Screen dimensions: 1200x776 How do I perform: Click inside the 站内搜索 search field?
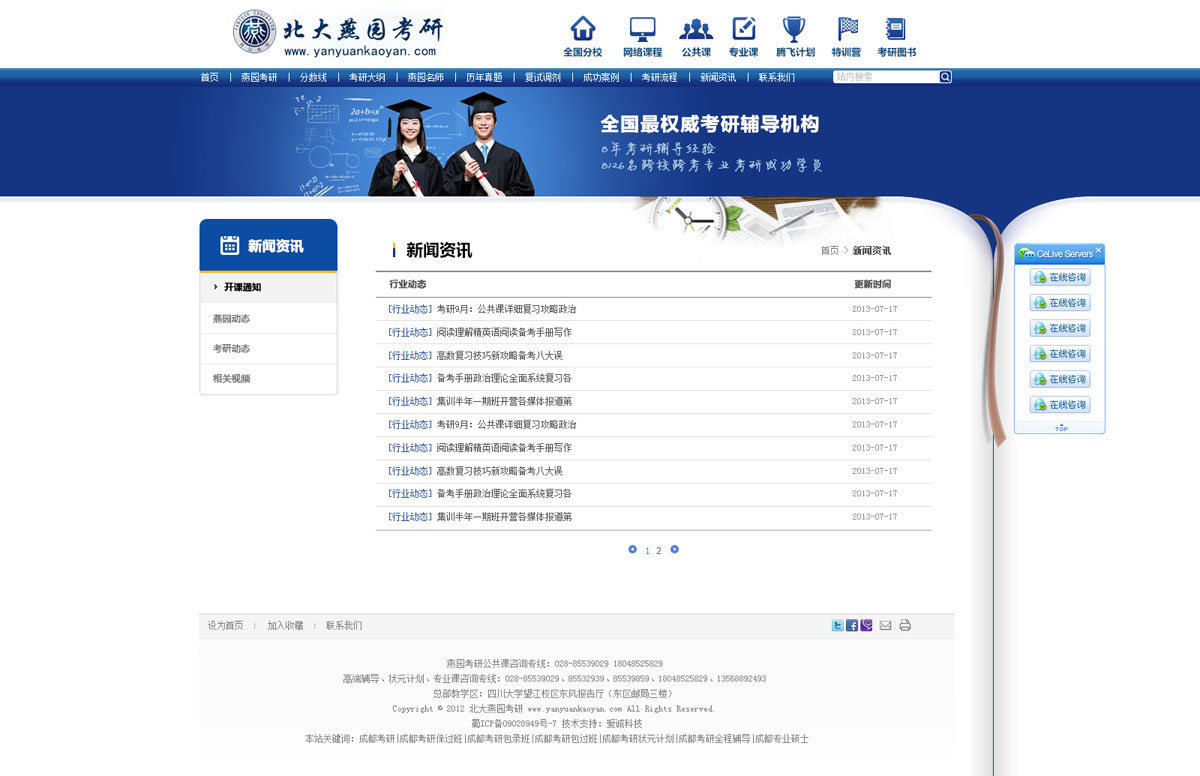point(886,77)
